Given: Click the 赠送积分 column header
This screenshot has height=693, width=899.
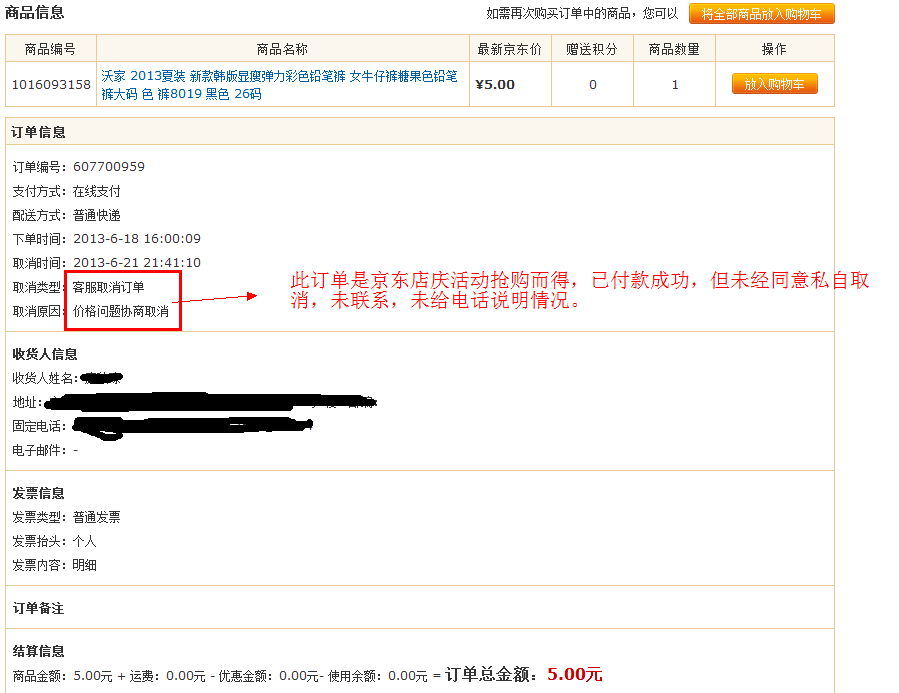Looking at the screenshot, I should pyautogui.click(x=590, y=48).
